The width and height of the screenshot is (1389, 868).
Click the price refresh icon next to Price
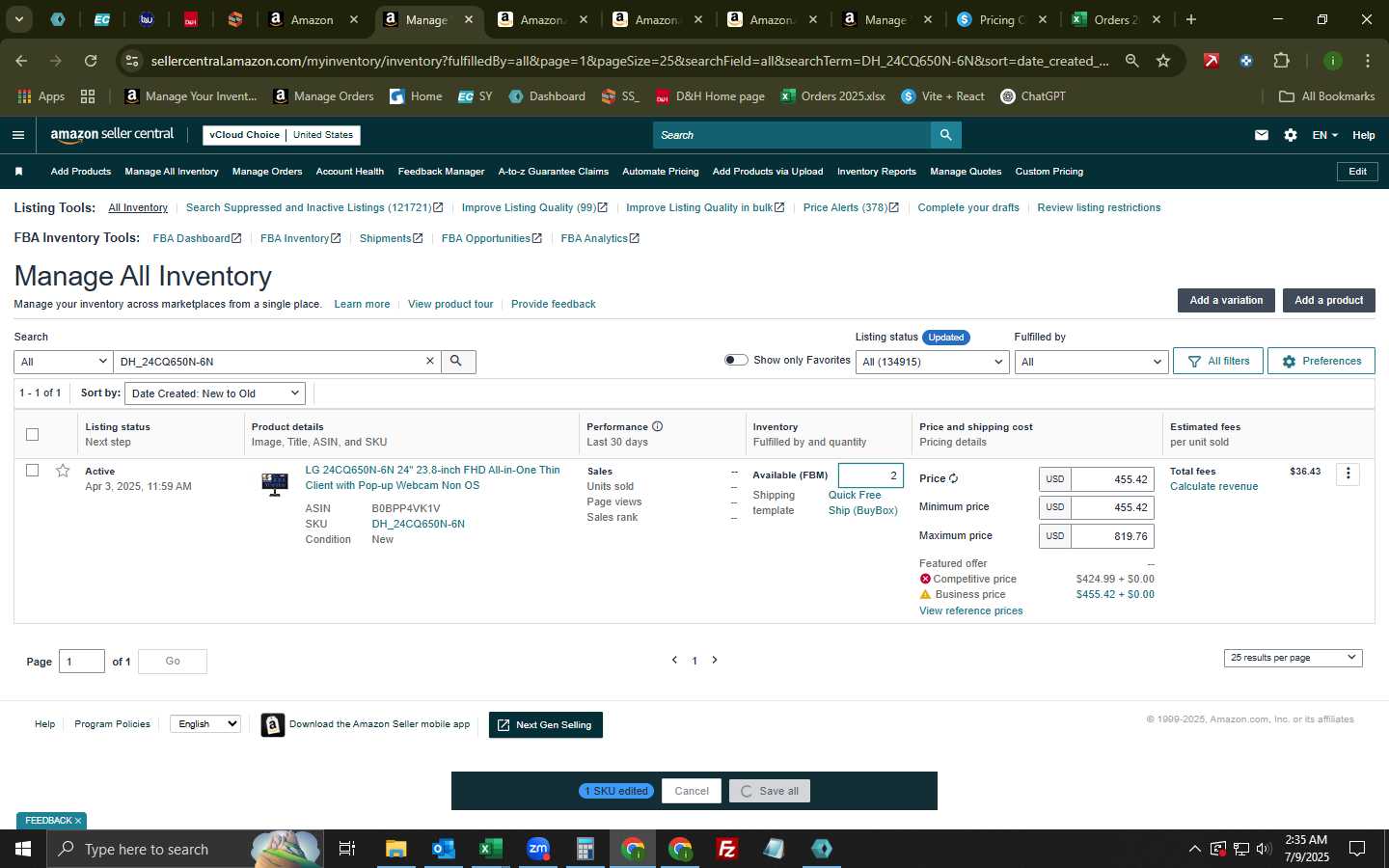tap(953, 478)
